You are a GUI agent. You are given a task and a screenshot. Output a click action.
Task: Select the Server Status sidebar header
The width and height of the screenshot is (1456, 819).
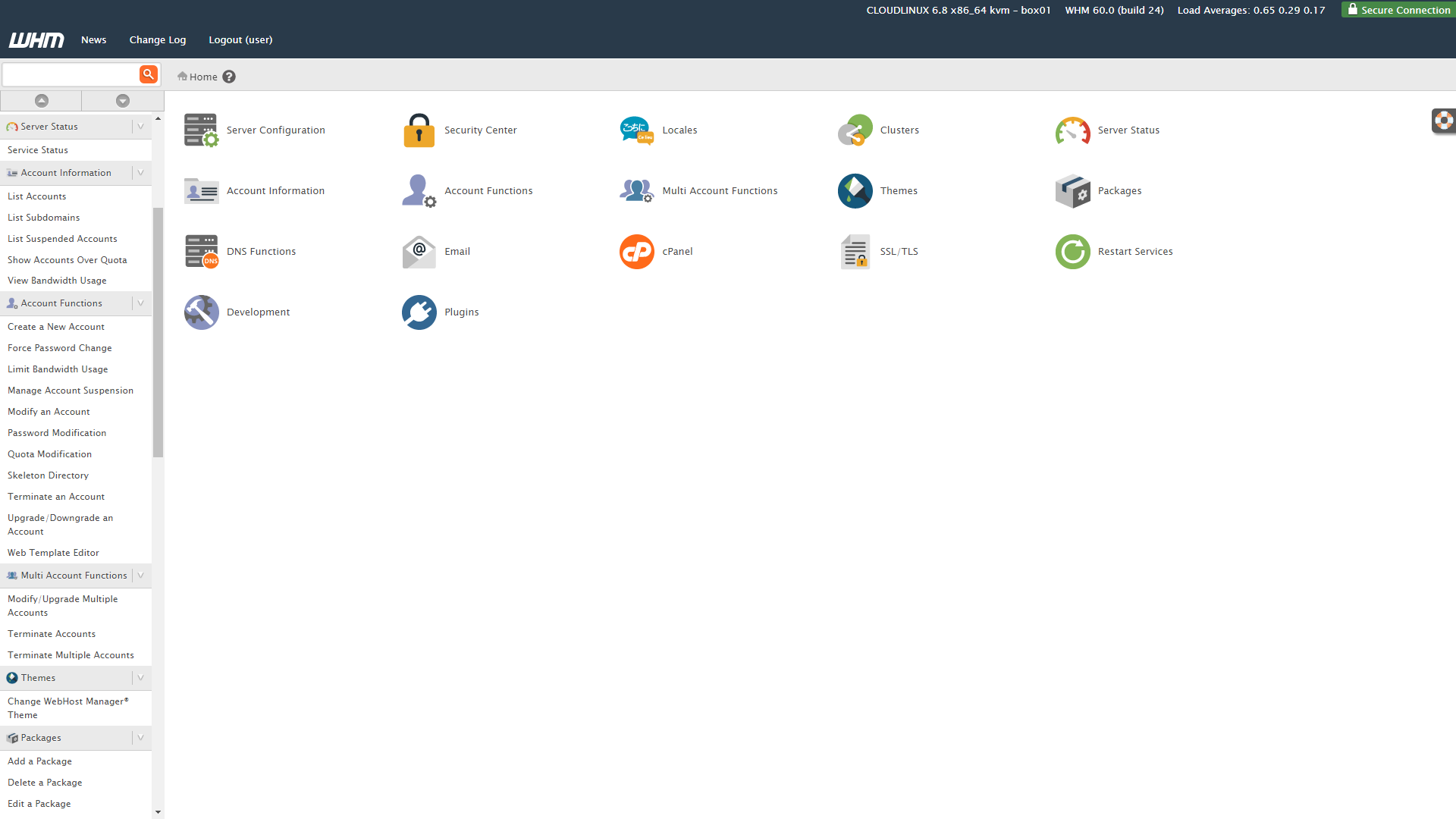pos(49,127)
